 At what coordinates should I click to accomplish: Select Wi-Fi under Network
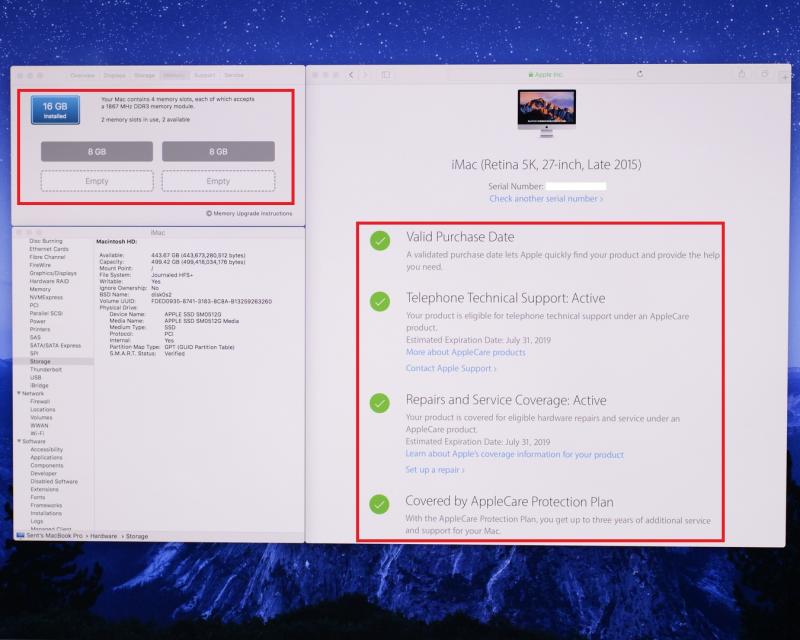37,433
